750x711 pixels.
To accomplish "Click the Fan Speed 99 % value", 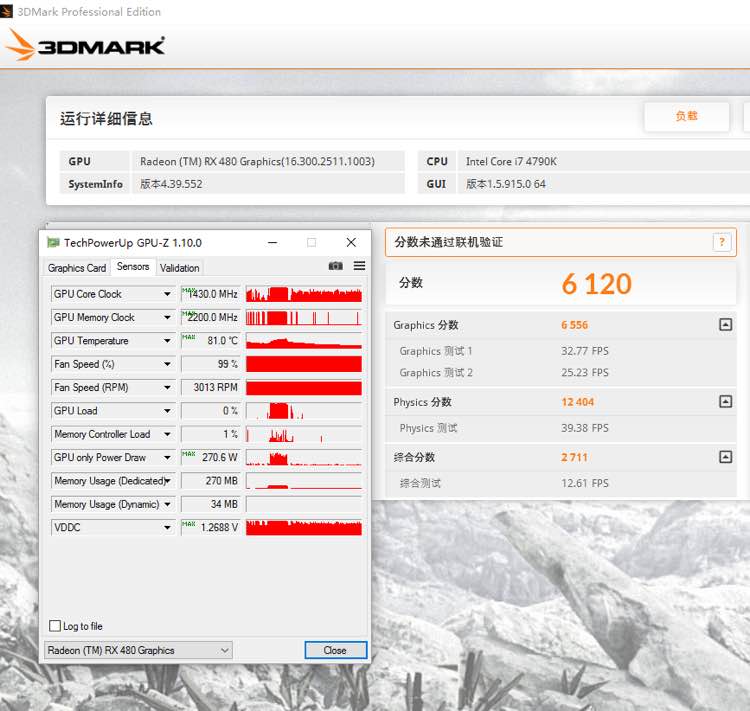I will (210, 364).
